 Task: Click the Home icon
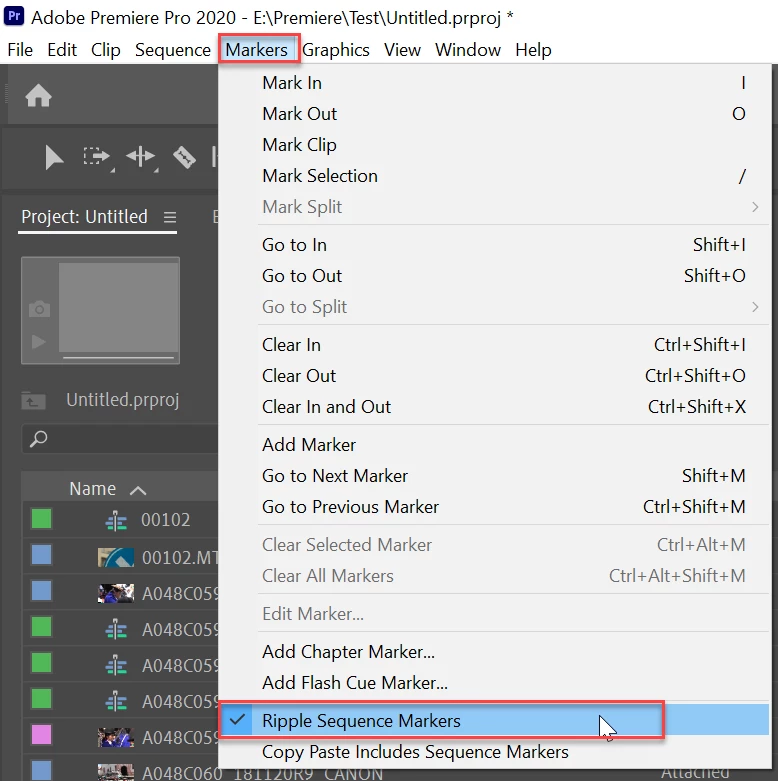pos(38,96)
